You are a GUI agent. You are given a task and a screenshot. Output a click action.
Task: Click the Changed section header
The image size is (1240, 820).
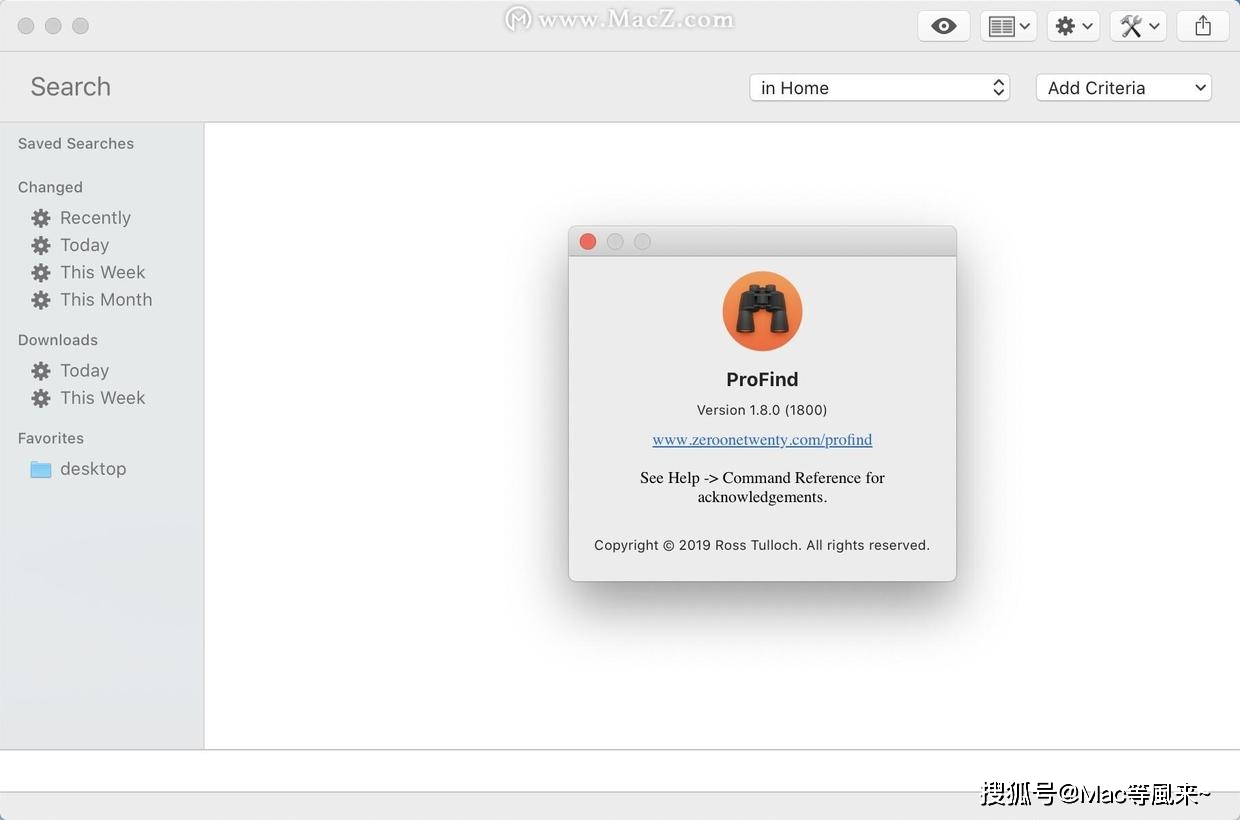click(x=50, y=188)
